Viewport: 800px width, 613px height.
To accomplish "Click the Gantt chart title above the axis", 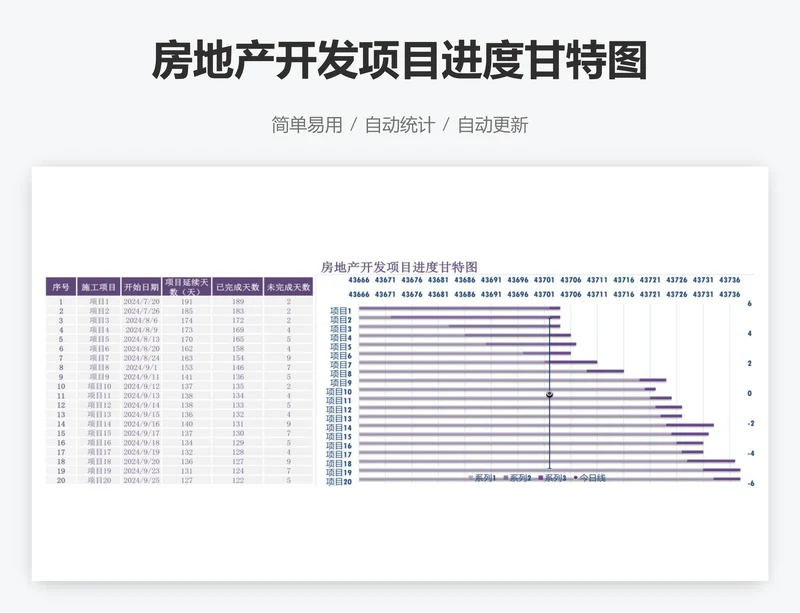I will pyautogui.click(x=399, y=267).
